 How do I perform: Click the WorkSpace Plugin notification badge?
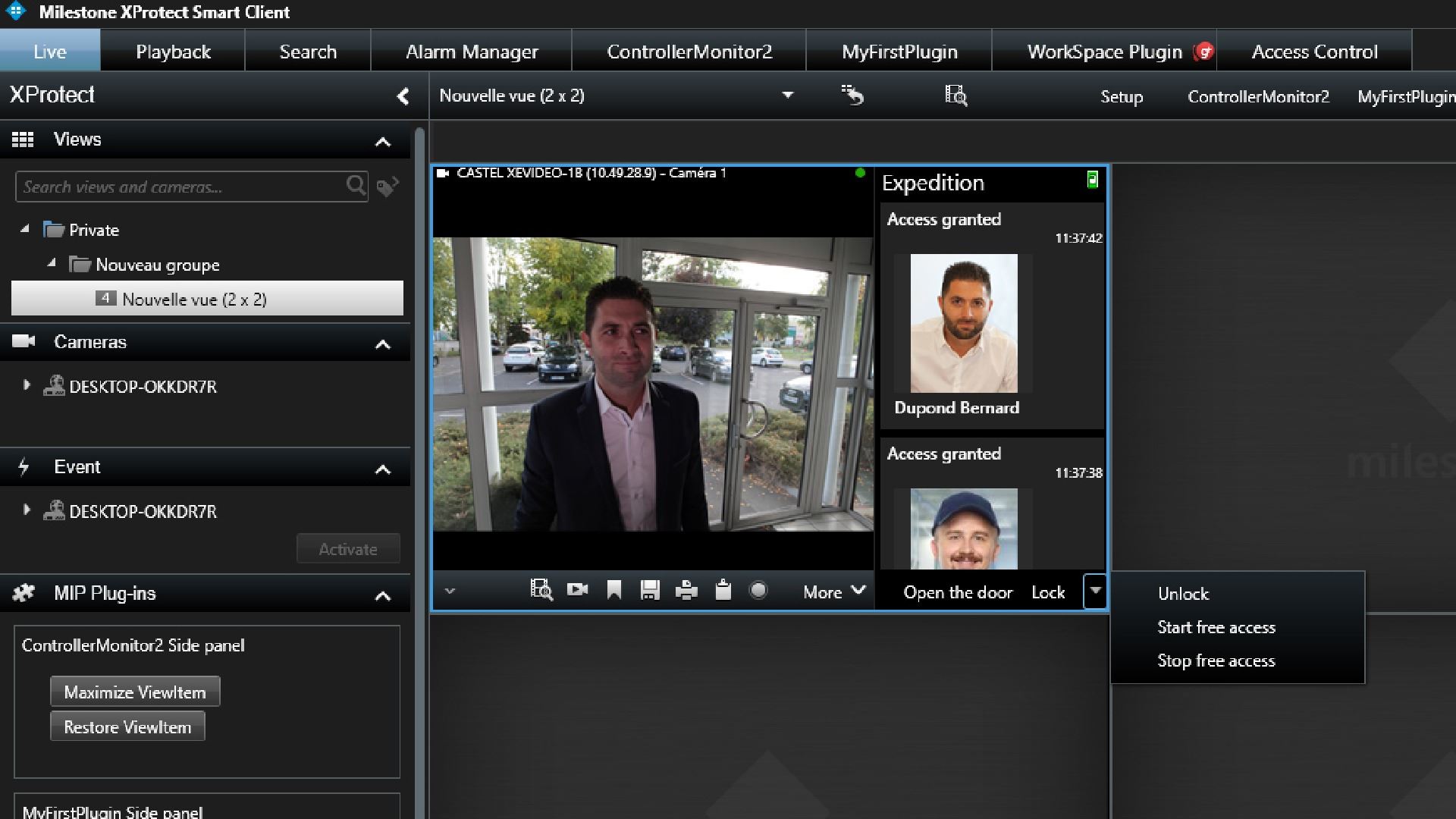(1203, 52)
